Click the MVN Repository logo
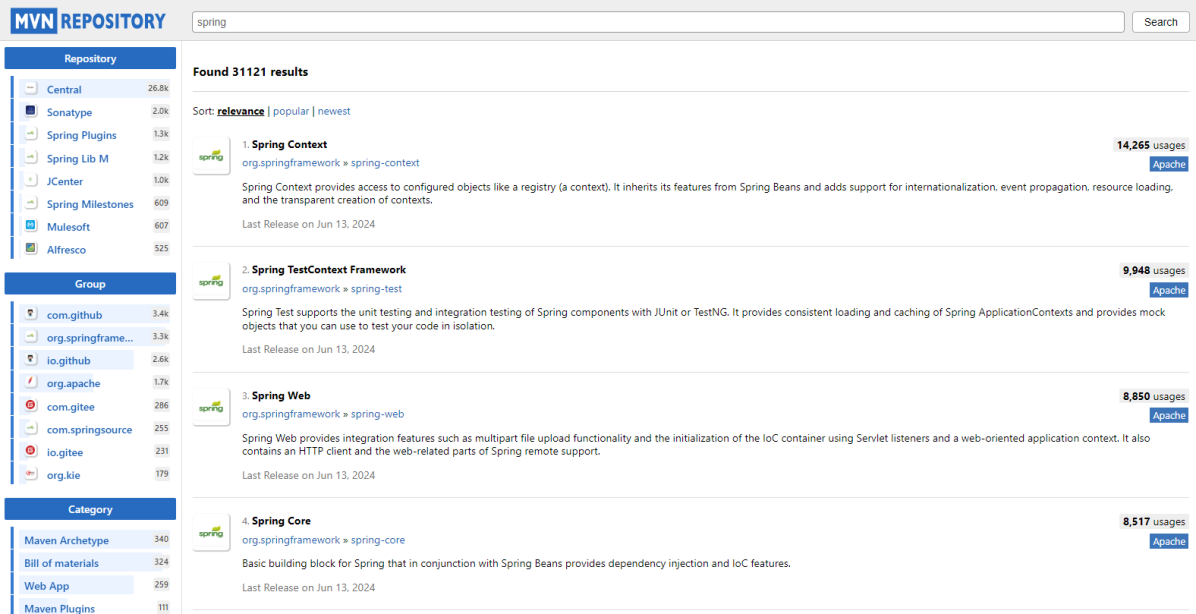The height and width of the screenshot is (614, 1196). [x=88, y=21]
